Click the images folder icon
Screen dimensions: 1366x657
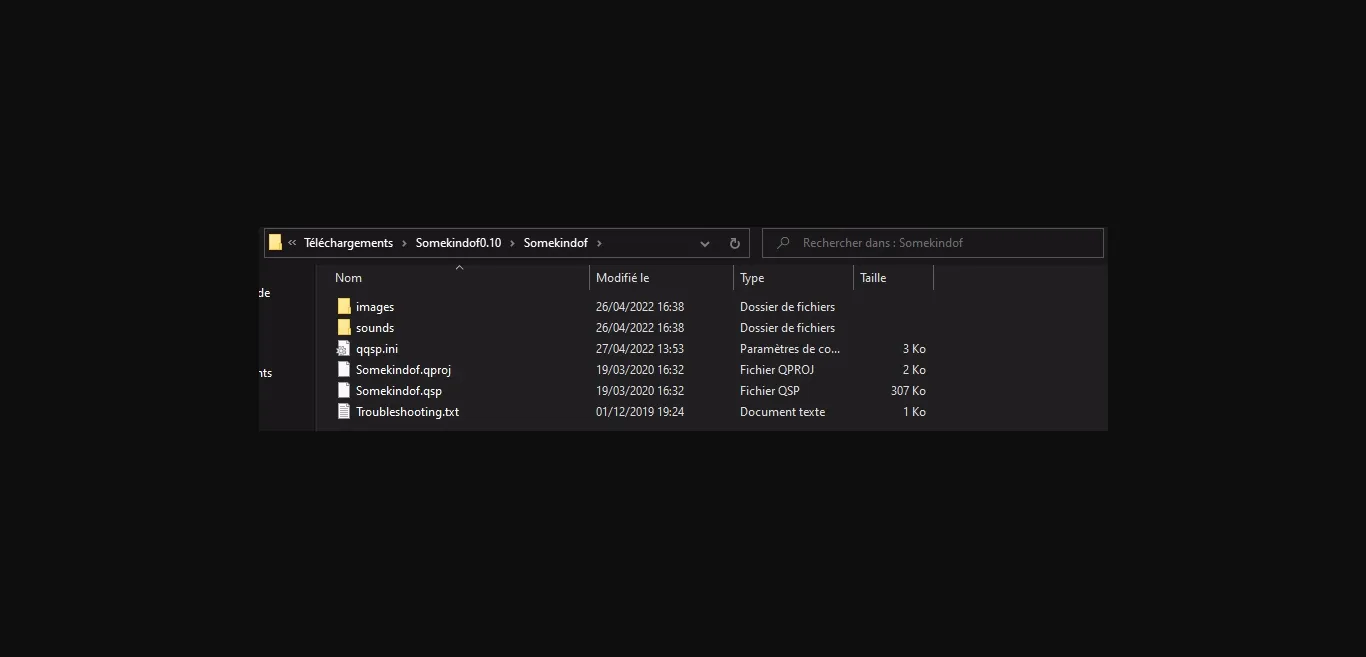click(344, 307)
